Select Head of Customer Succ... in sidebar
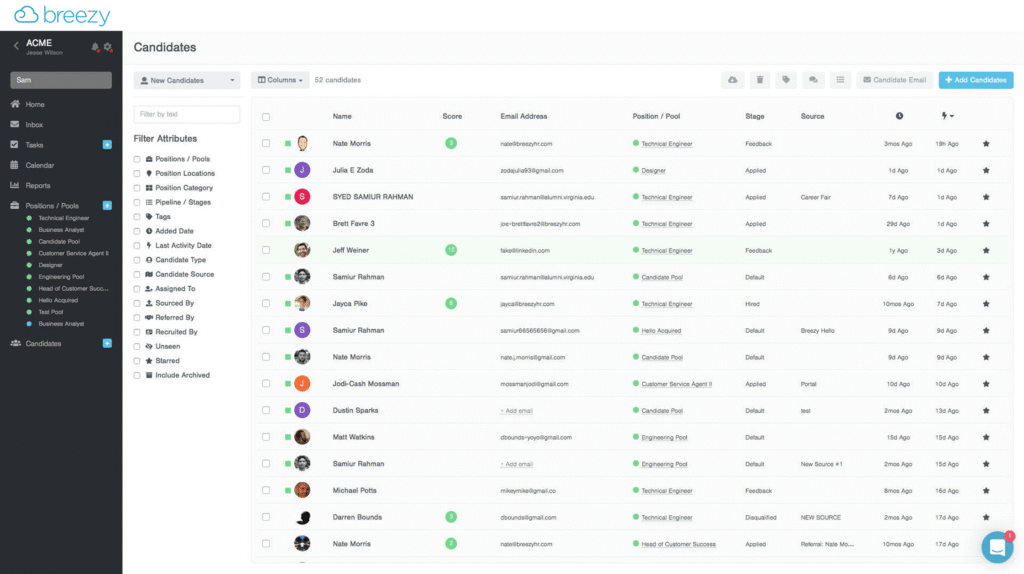The image size is (1024, 574). pyautogui.click(x=73, y=289)
